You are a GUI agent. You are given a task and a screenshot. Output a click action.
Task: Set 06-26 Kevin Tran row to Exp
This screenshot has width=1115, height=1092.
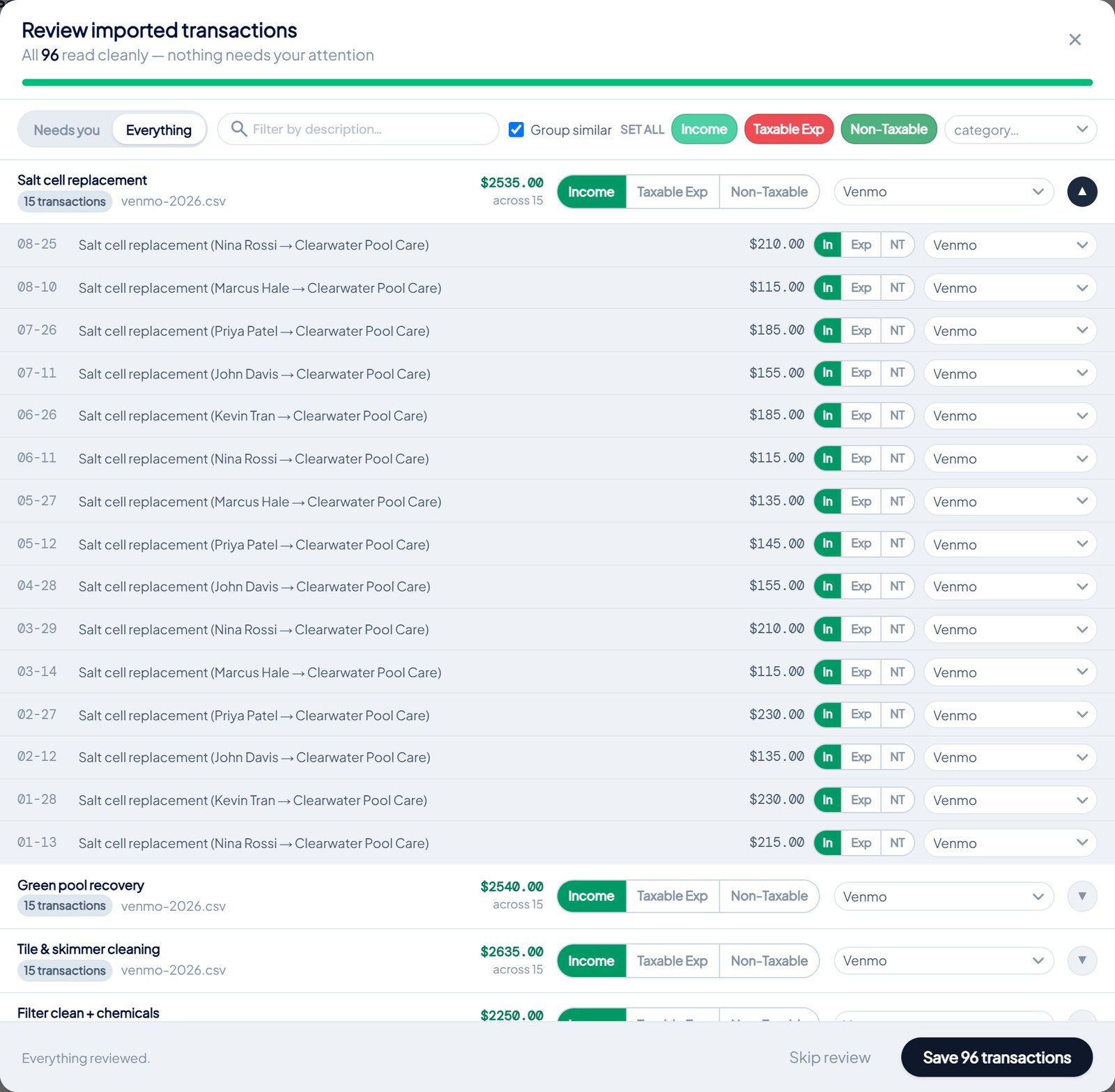tap(861, 415)
